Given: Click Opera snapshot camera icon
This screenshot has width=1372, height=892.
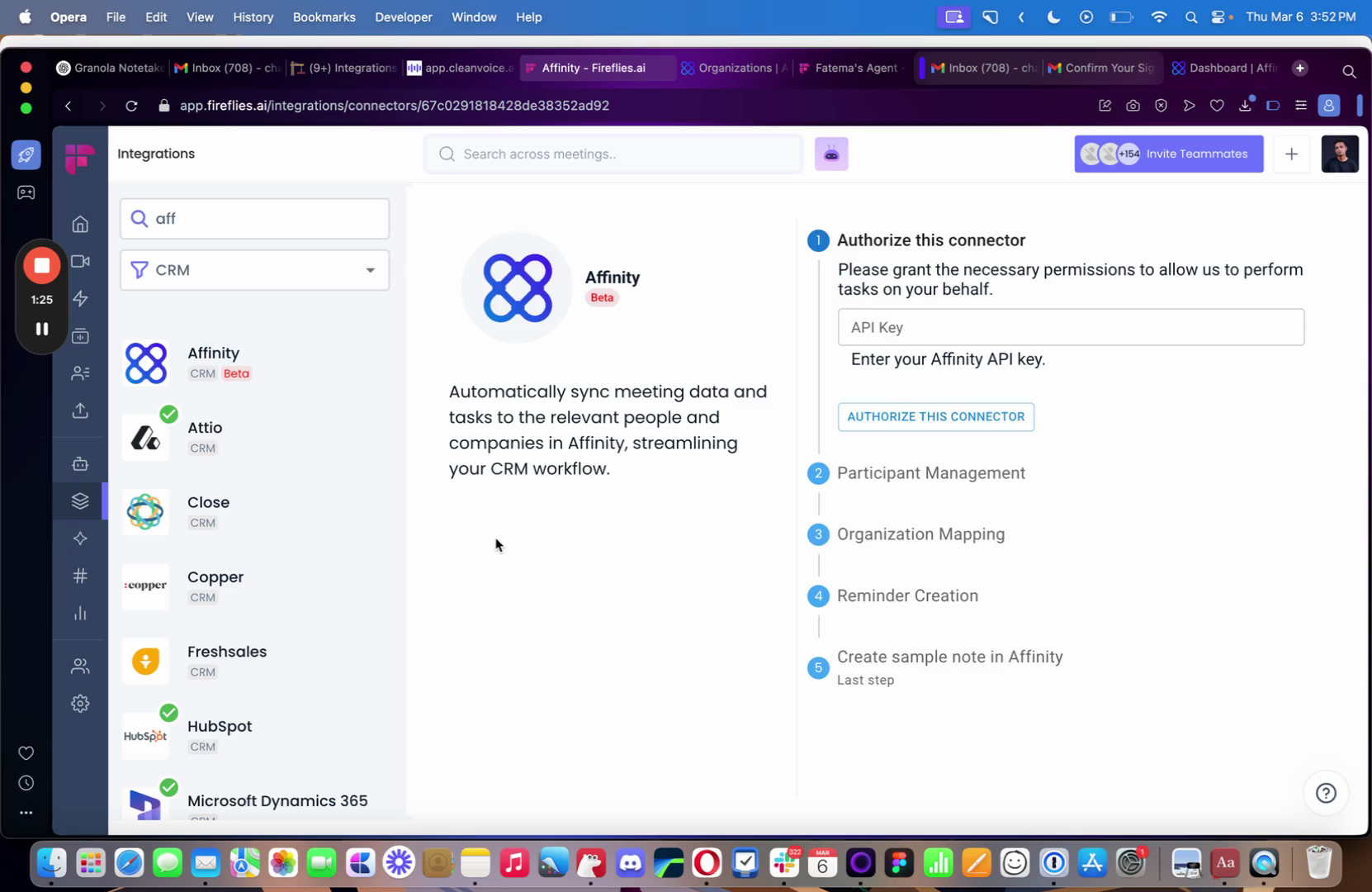Looking at the screenshot, I should (x=1133, y=106).
